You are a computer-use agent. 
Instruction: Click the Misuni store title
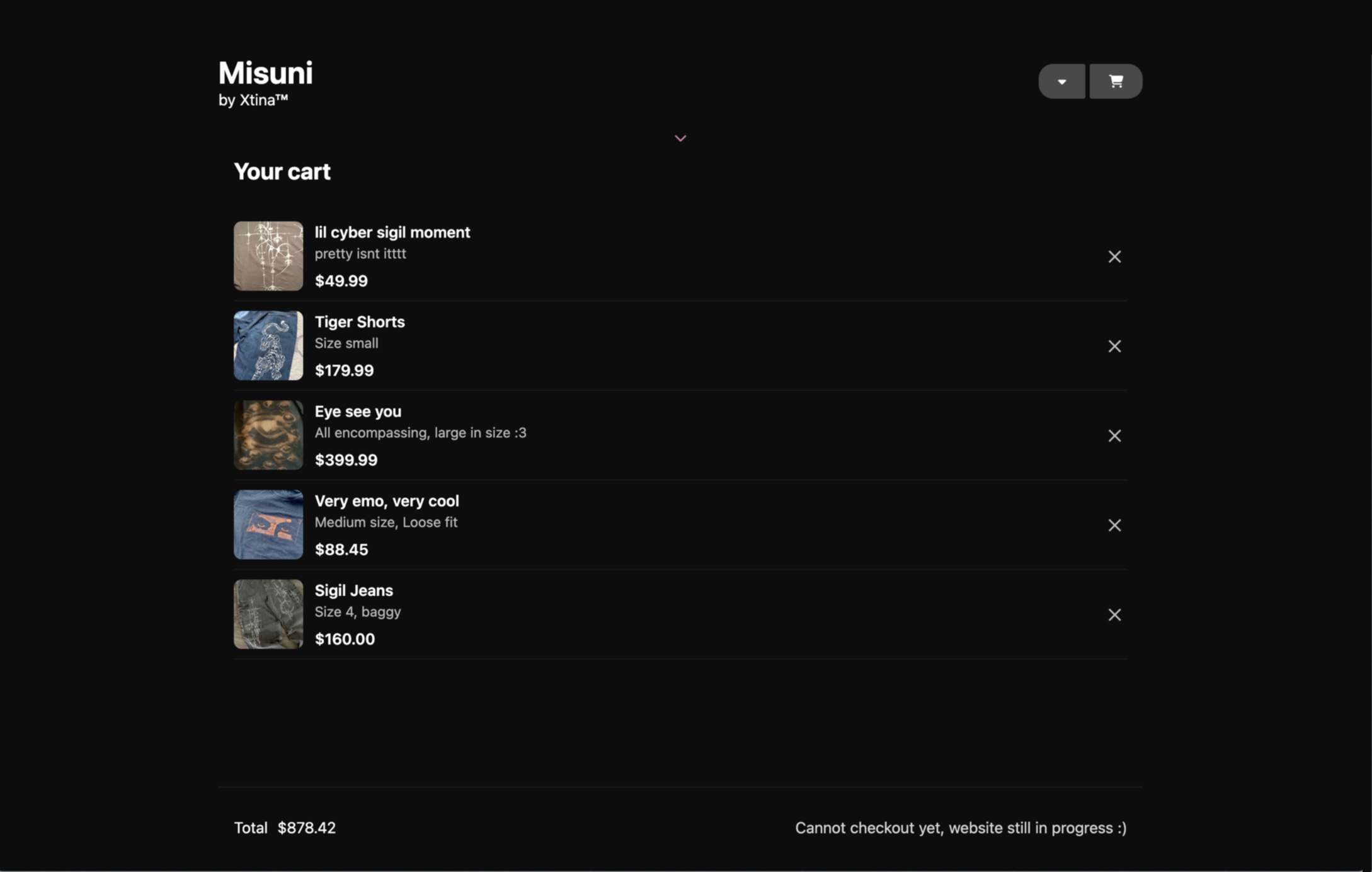pos(265,73)
